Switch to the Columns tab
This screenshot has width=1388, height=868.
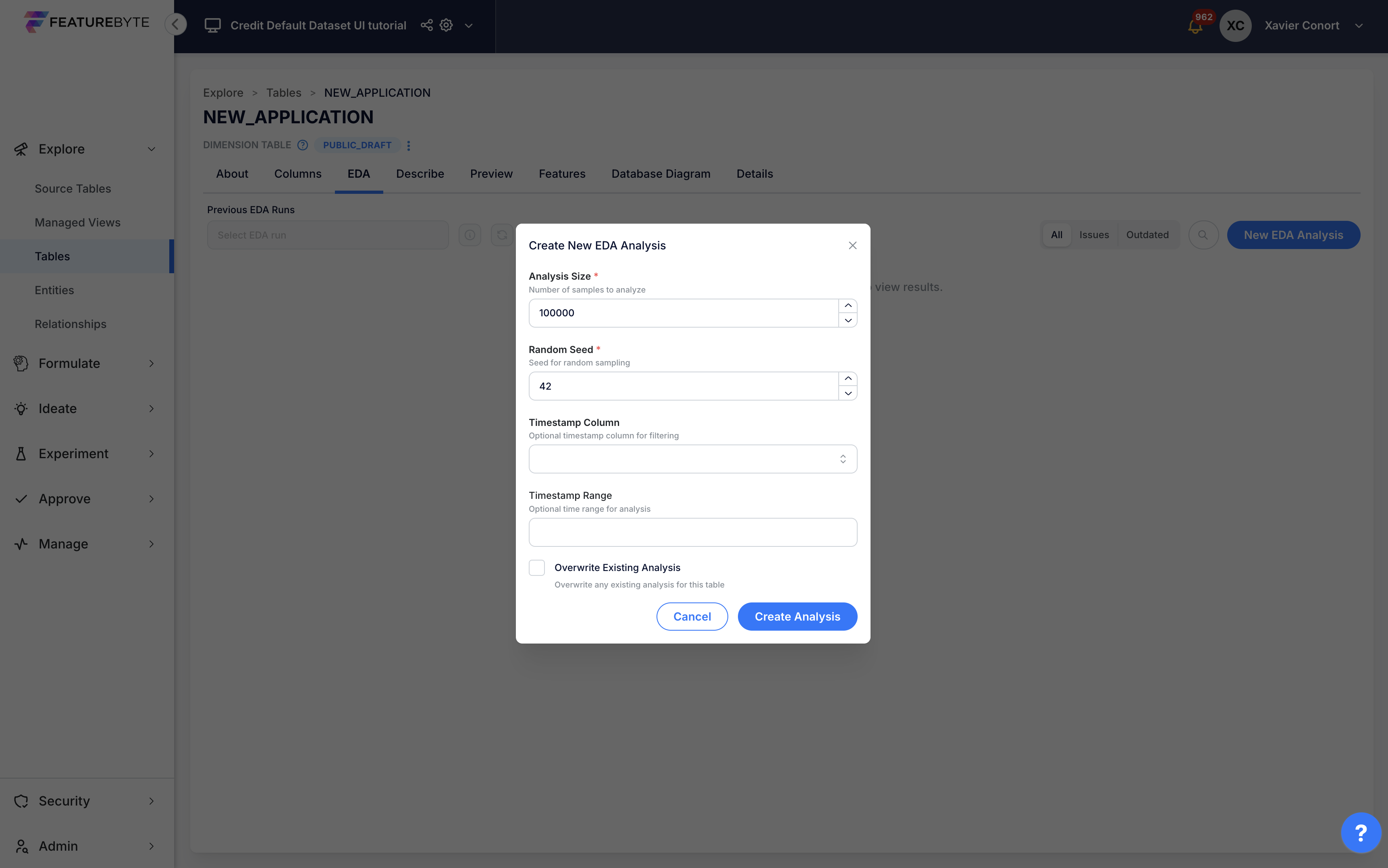pos(297,174)
